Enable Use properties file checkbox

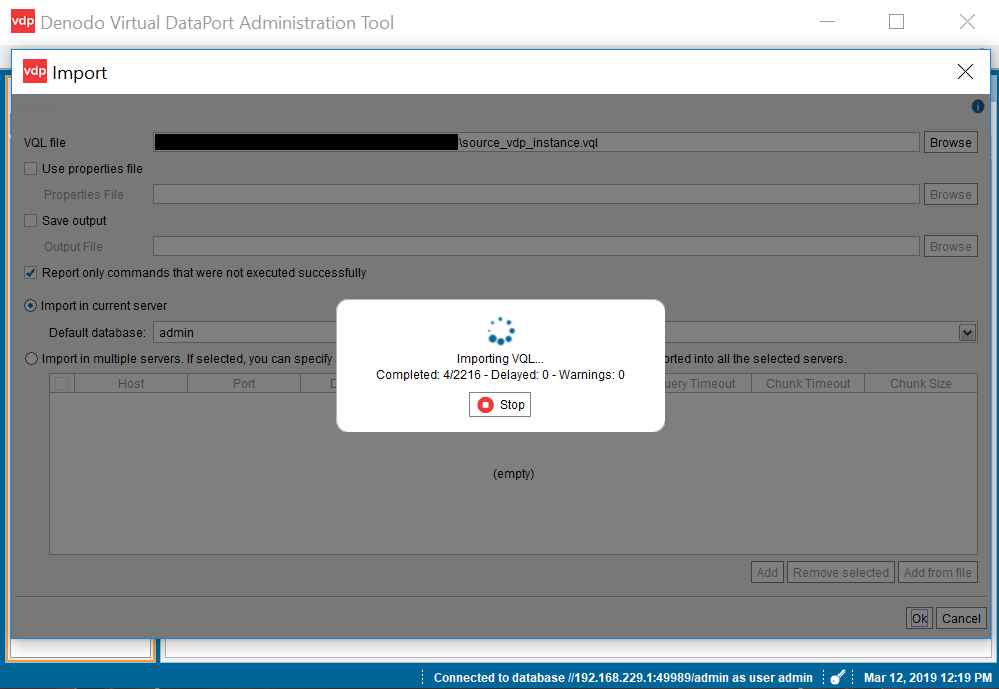pyautogui.click(x=31, y=169)
